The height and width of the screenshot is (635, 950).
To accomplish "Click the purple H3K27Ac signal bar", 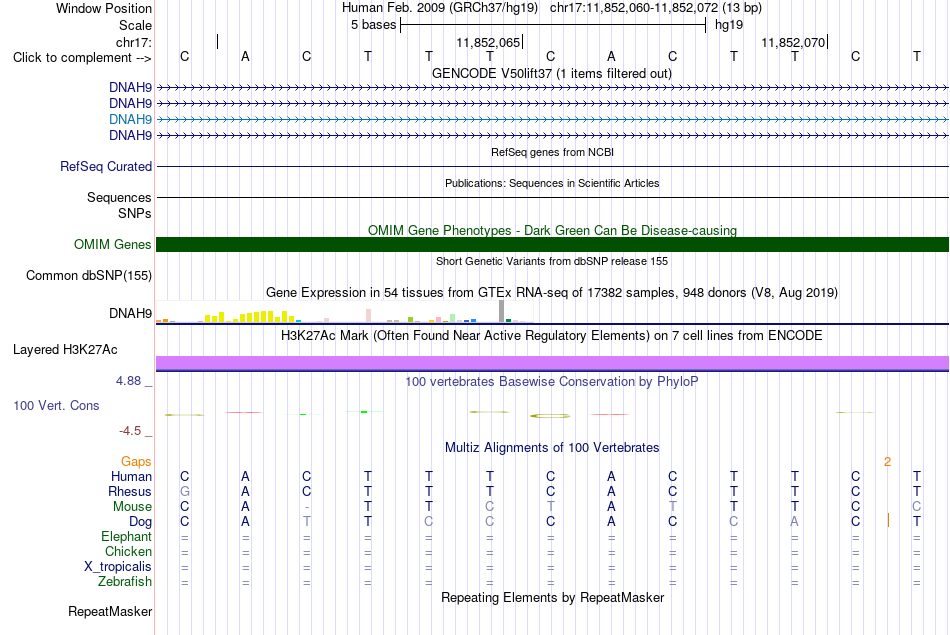I will (552, 363).
